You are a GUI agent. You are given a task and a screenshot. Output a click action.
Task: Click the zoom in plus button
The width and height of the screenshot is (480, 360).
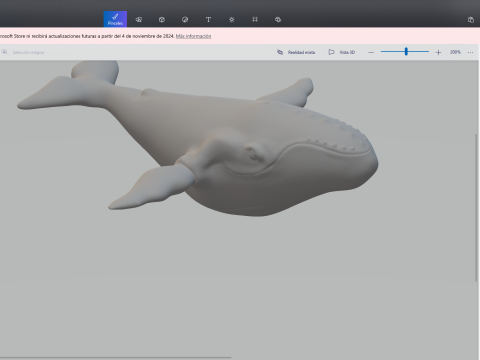coord(438,52)
